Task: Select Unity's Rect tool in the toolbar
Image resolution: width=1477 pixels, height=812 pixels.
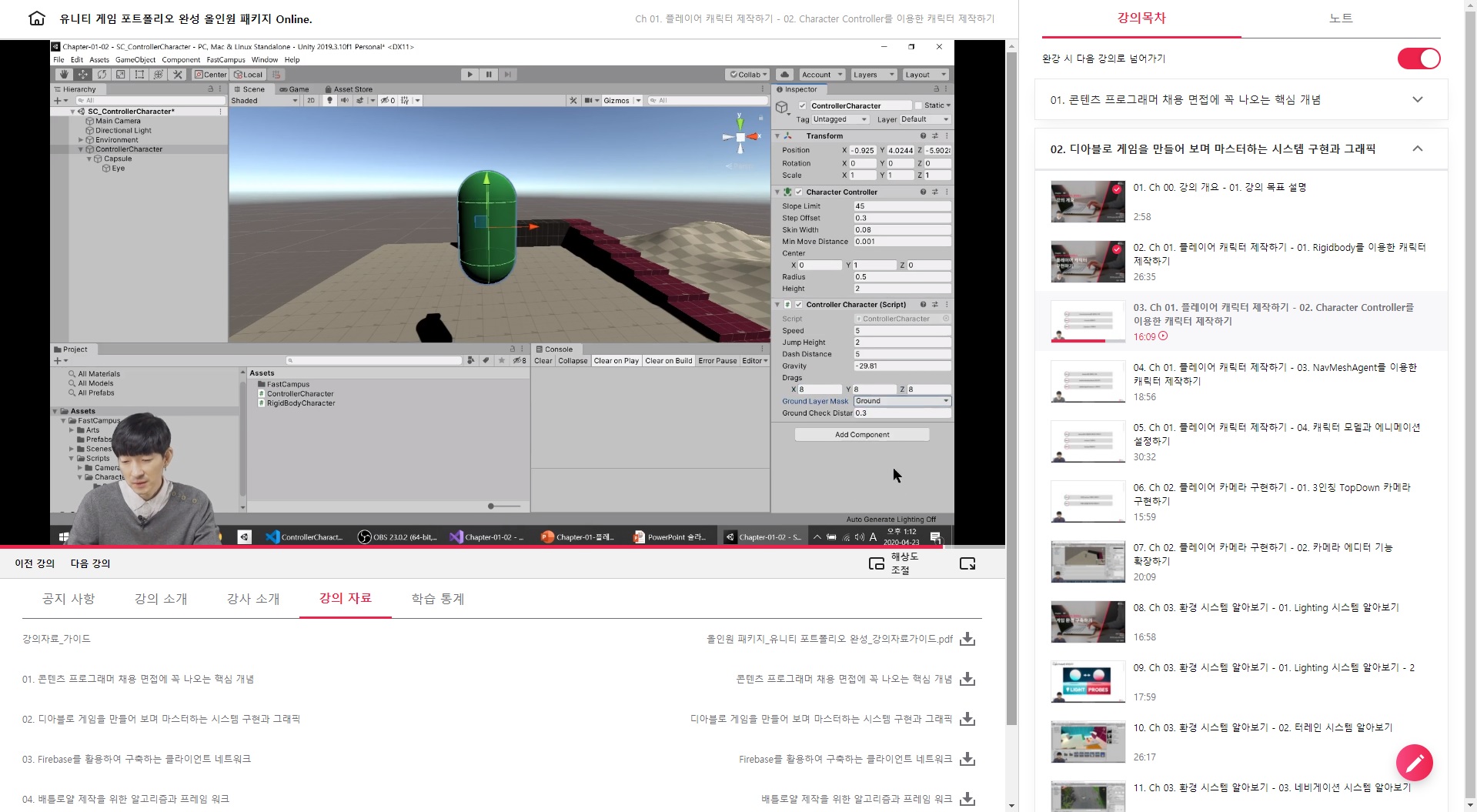Action: [139, 75]
